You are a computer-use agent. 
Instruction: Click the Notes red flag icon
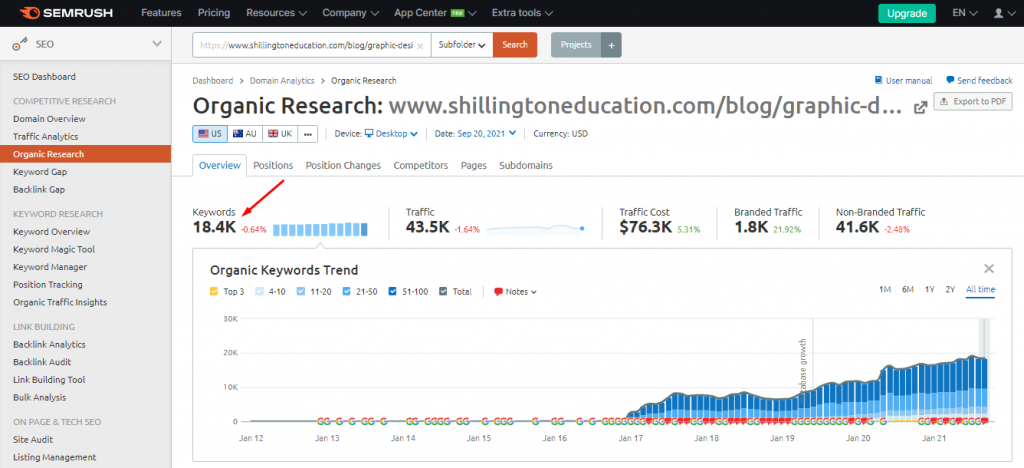pos(498,292)
